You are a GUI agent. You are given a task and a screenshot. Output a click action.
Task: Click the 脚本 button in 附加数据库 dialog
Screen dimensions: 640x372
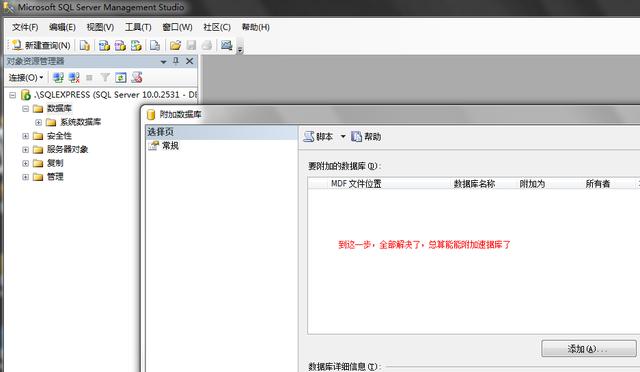(x=319, y=137)
